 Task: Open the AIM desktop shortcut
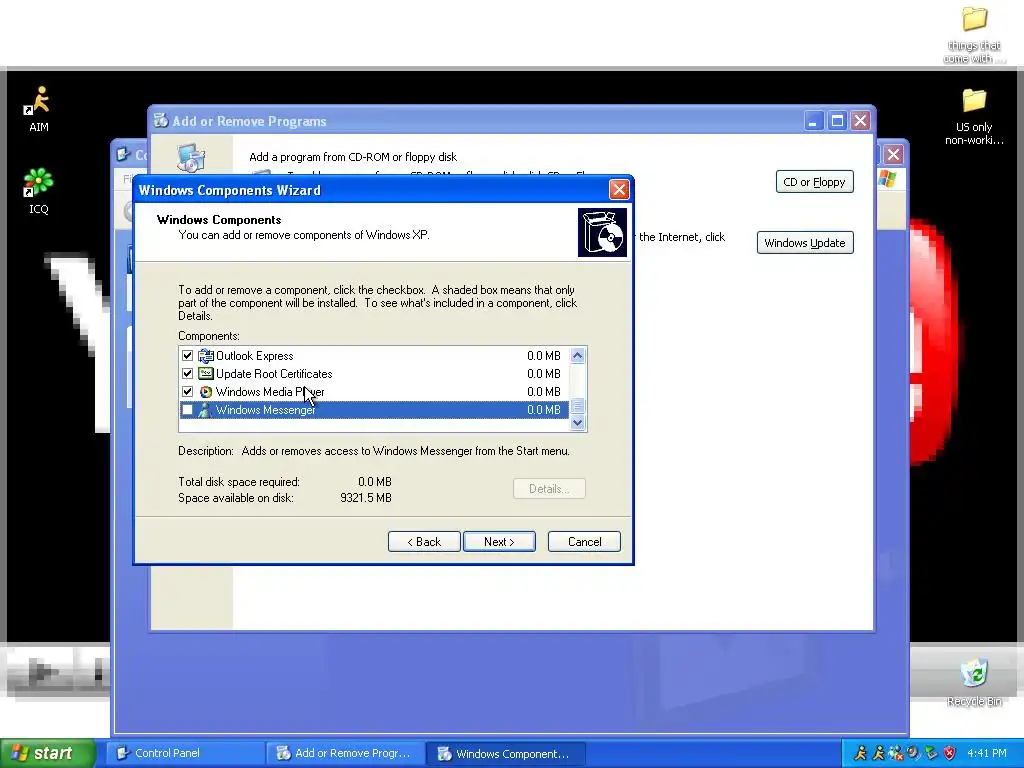click(39, 109)
